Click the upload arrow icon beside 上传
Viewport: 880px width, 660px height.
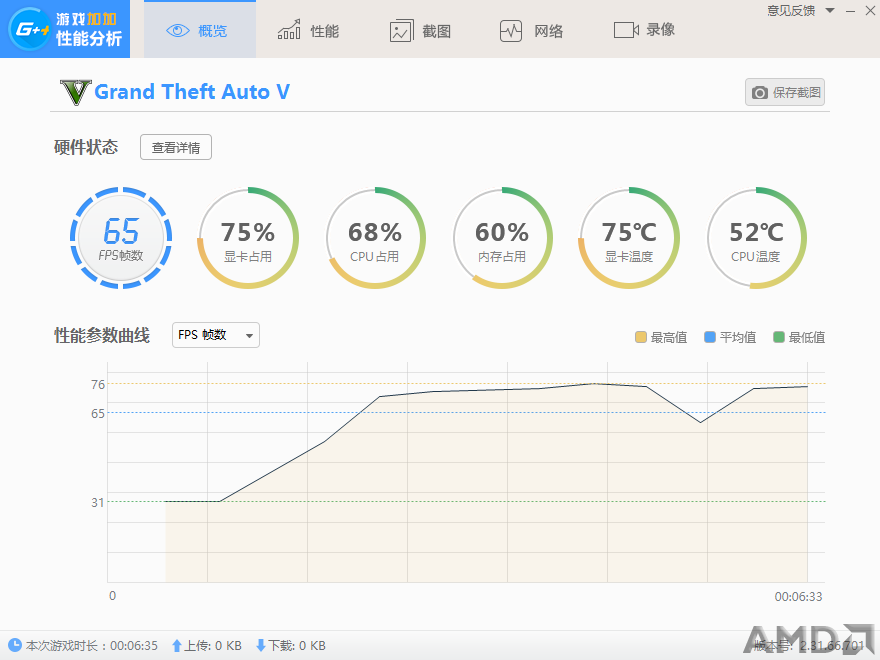coord(177,645)
